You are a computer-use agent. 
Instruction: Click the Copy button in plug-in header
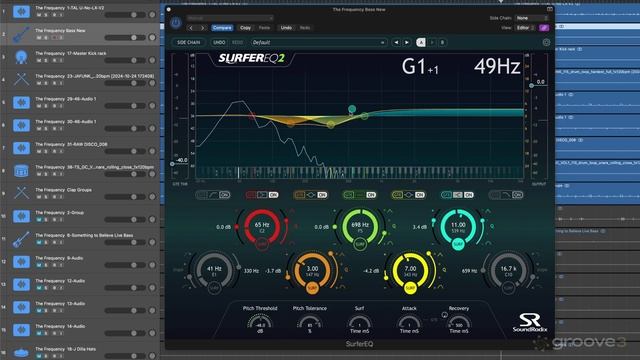(245, 28)
